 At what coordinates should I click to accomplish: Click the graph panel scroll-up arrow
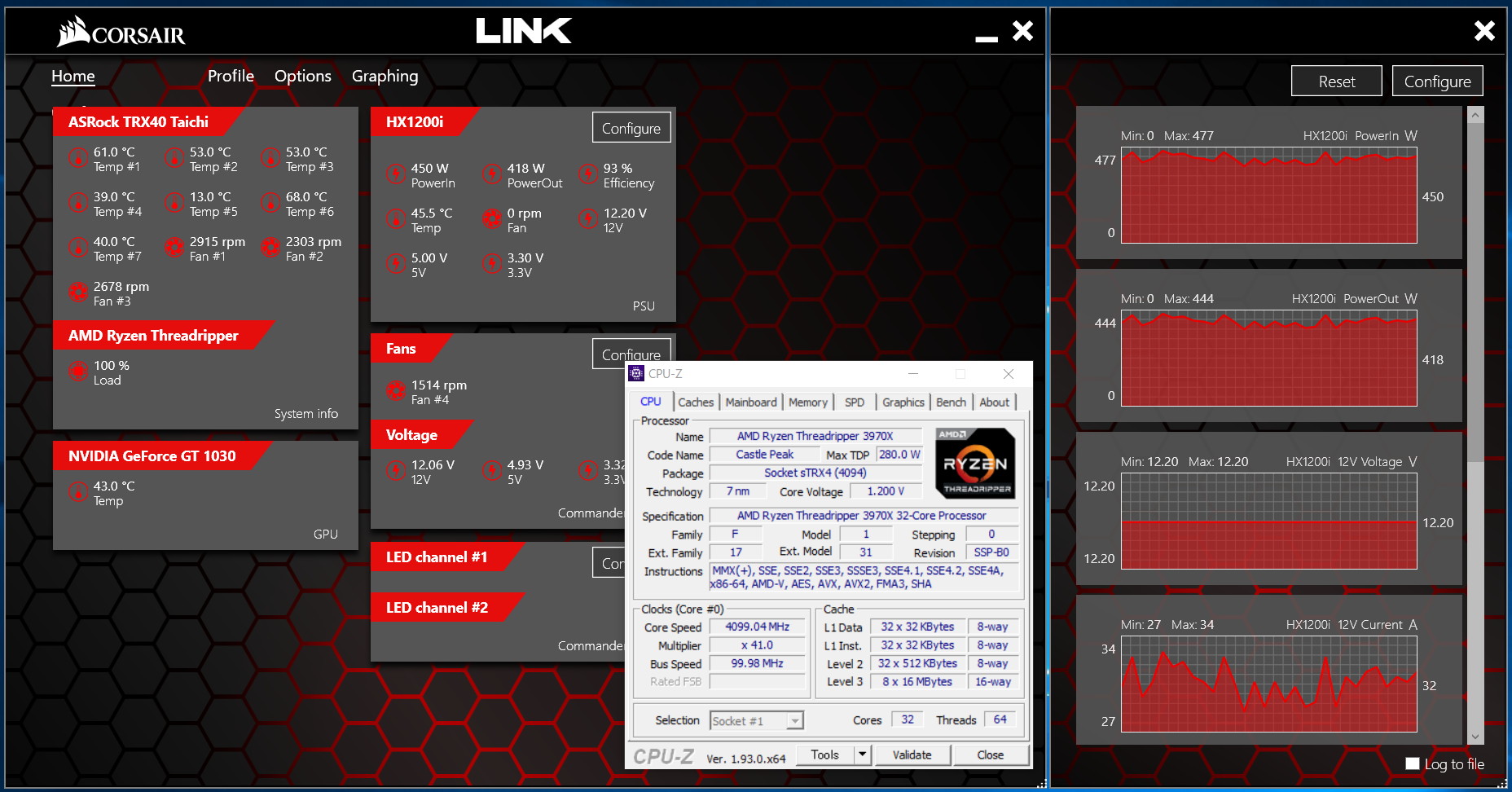(x=1475, y=115)
